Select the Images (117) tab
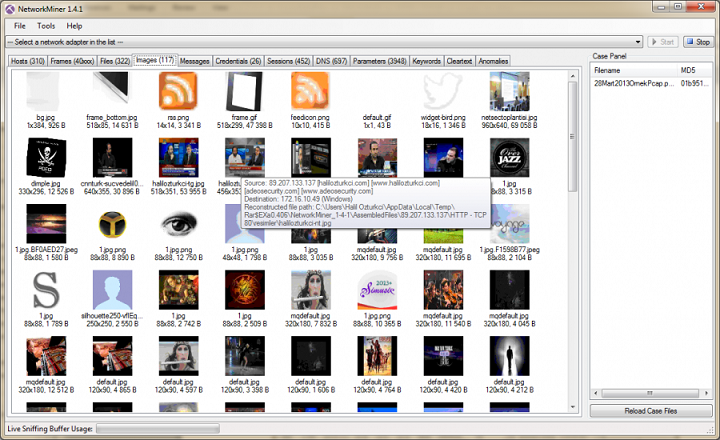 tap(155, 60)
